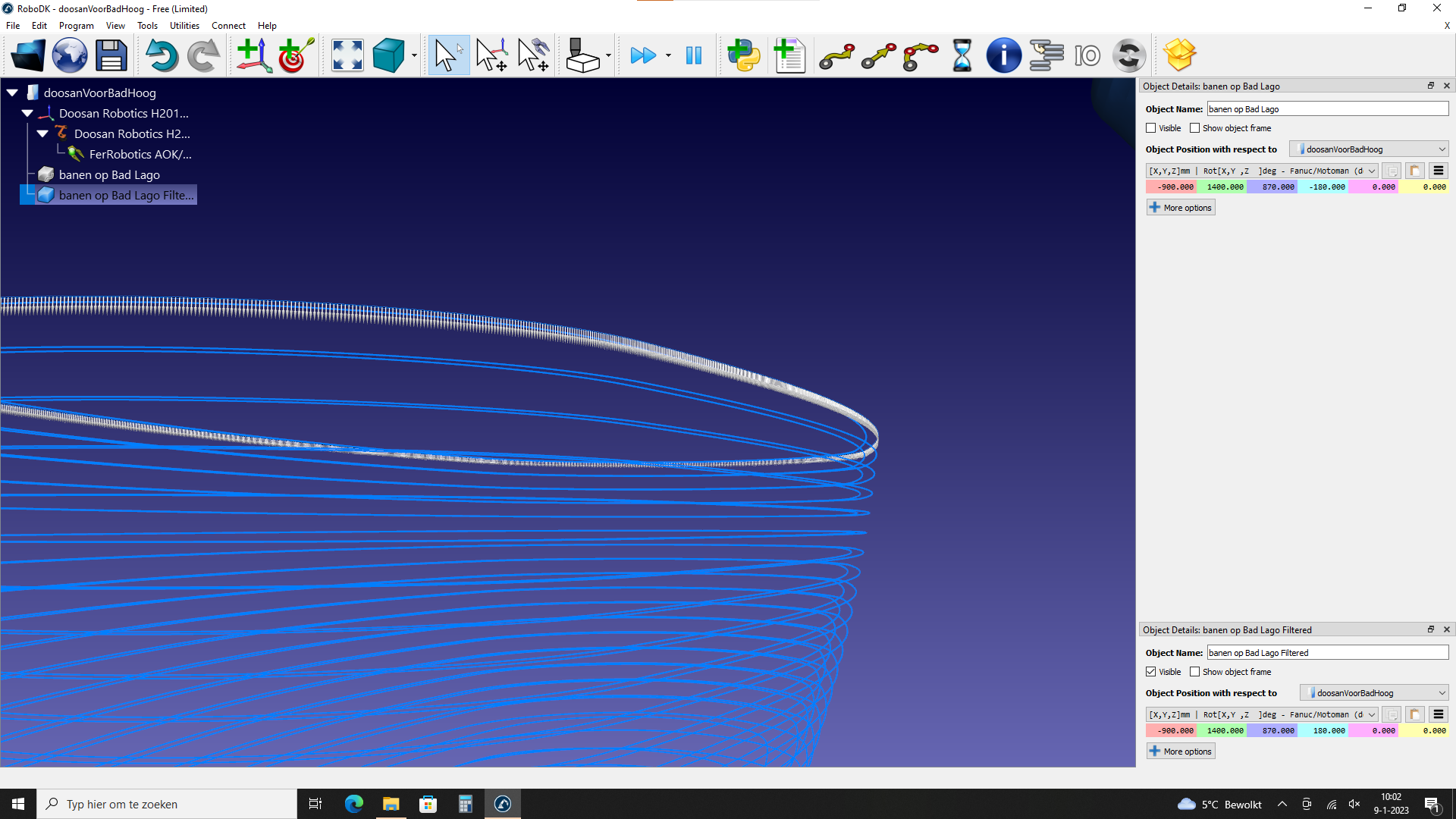
Task: Open the Python program icon
Action: coord(743,55)
